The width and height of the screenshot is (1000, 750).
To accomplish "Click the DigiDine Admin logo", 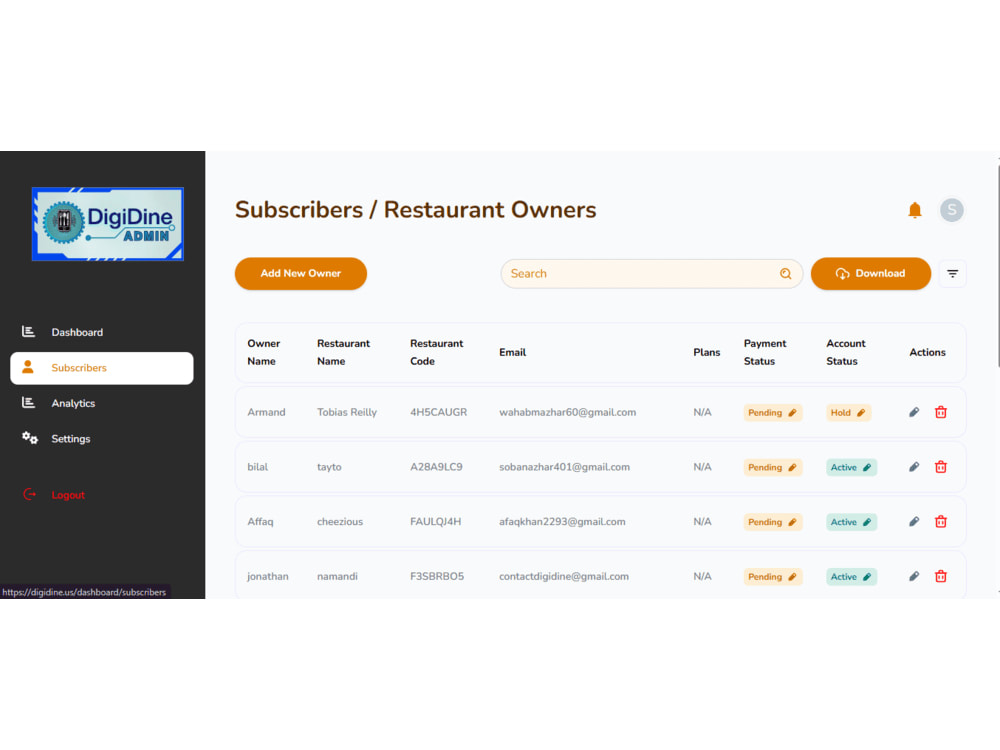I will point(108,224).
